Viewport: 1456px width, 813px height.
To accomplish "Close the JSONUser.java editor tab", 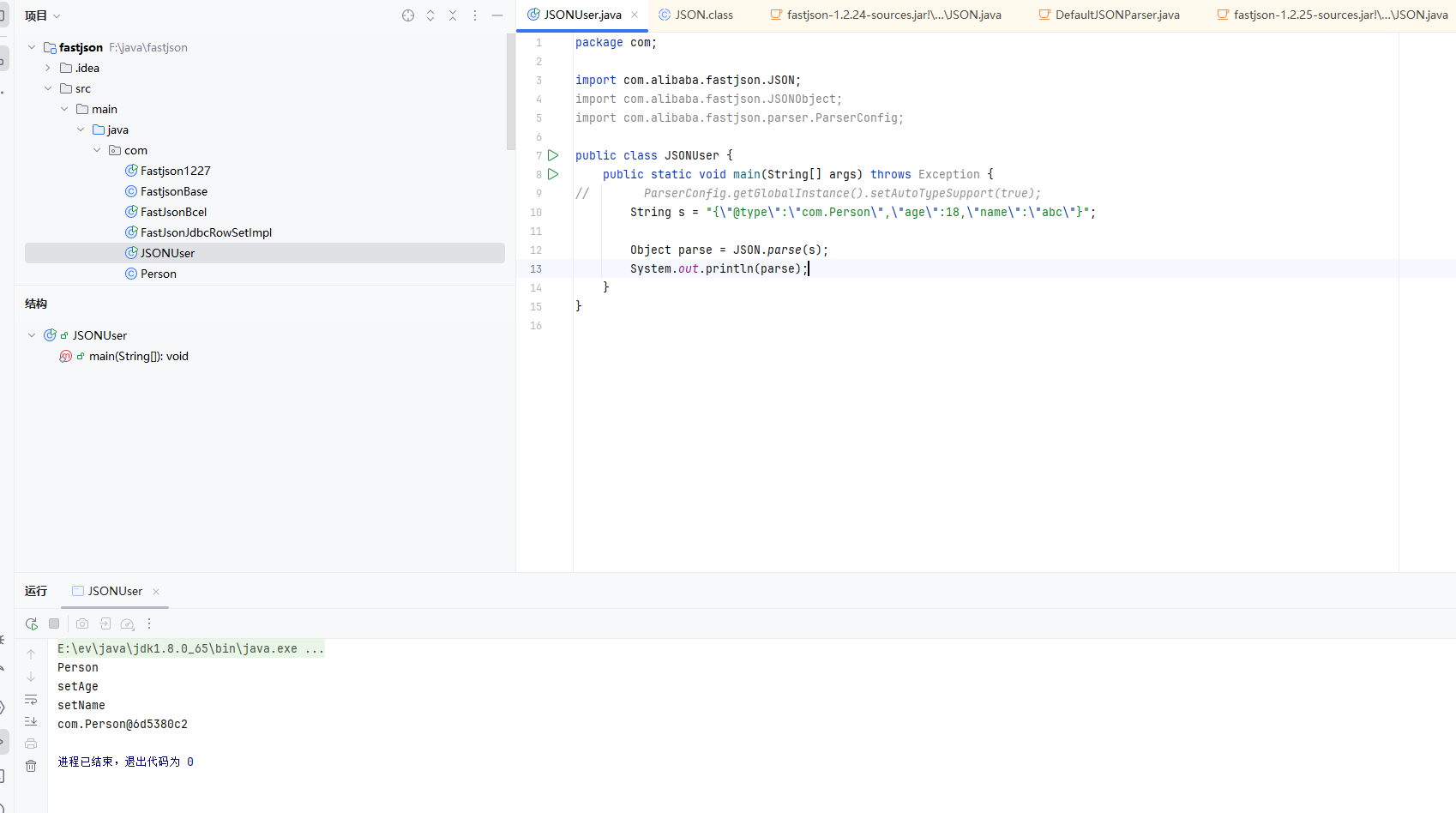I will pyautogui.click(x=635, y=15).
